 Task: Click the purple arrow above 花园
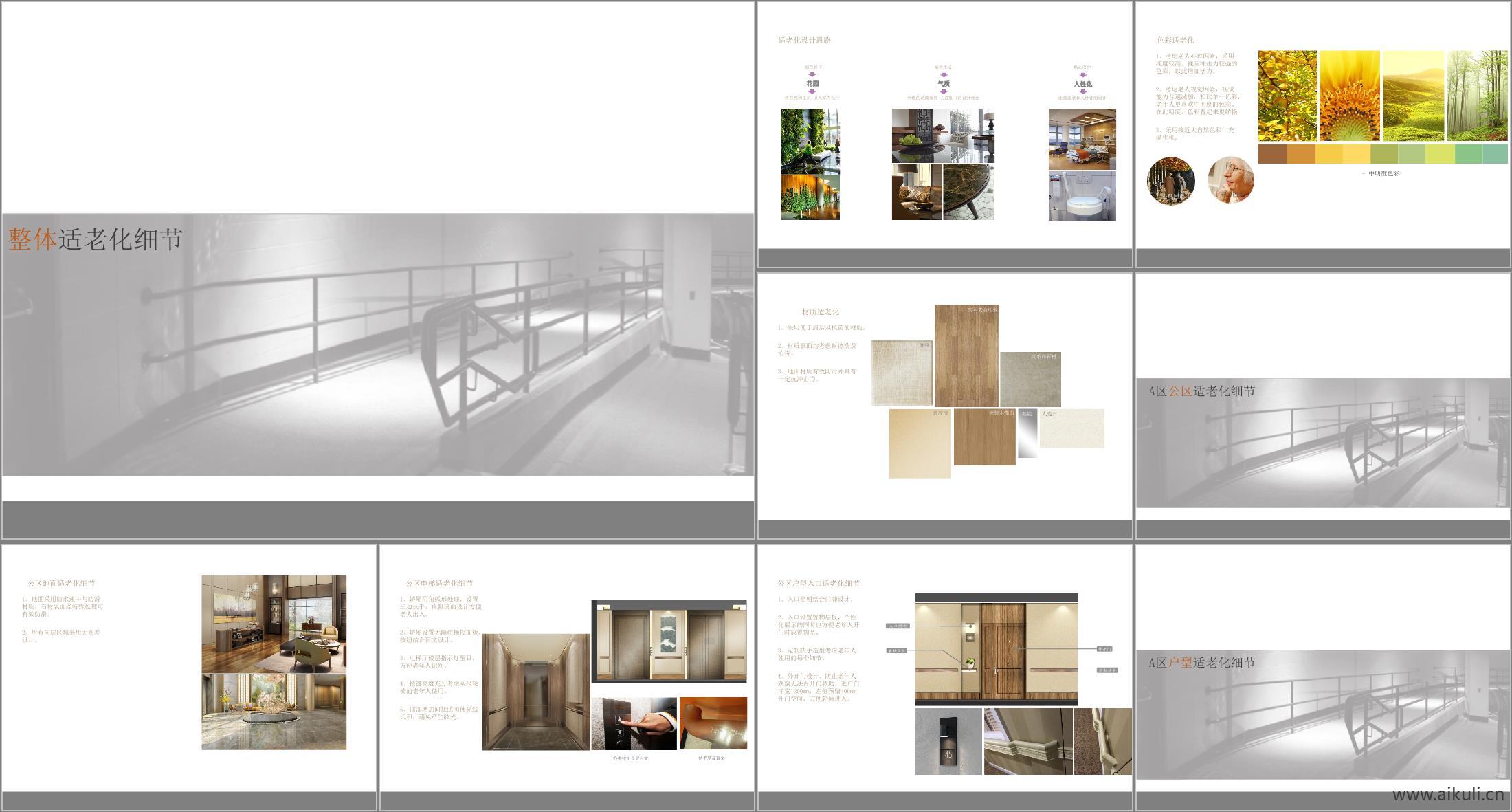pyautogui.click(x=812, y=75)
